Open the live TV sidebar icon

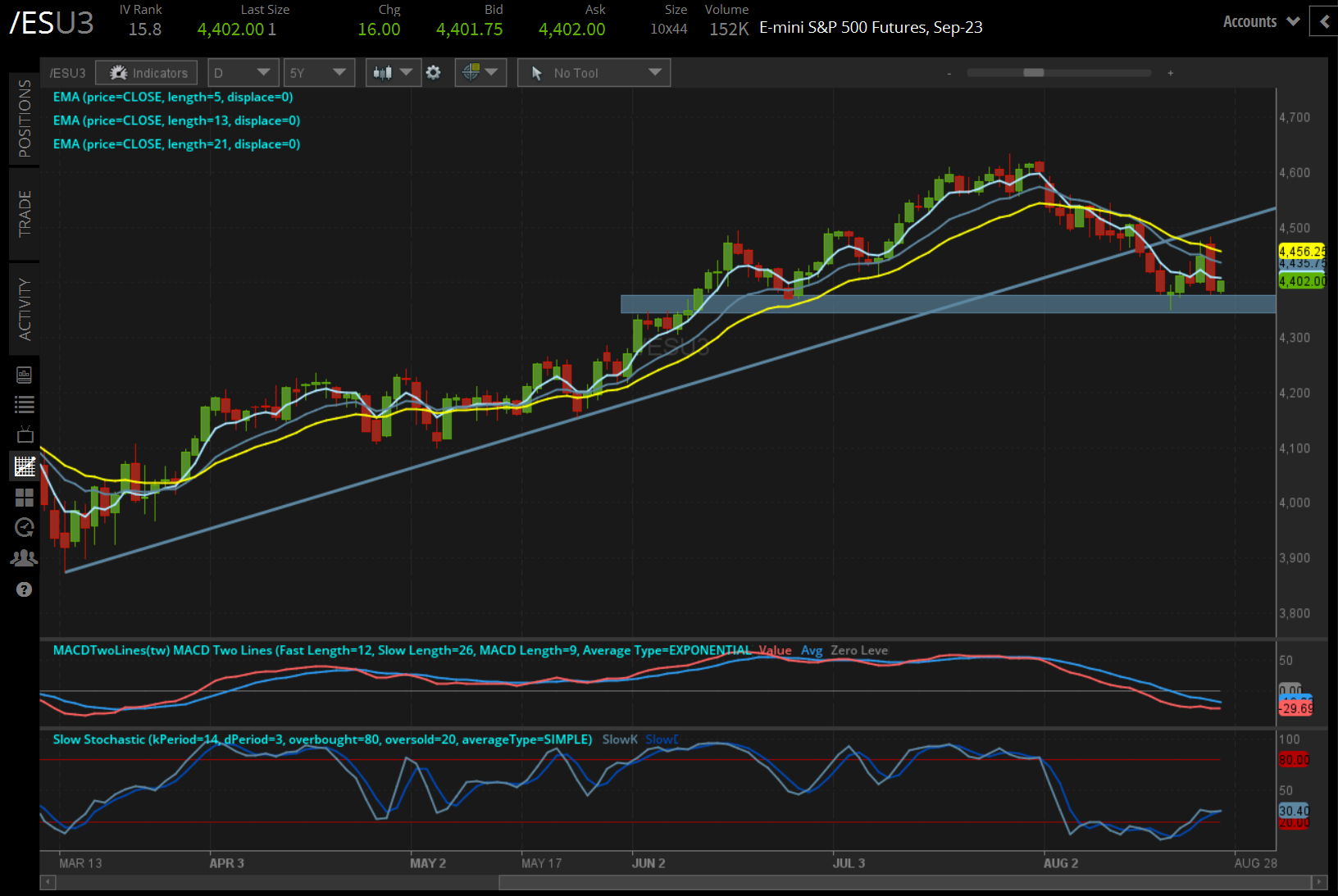click(24, 434)
